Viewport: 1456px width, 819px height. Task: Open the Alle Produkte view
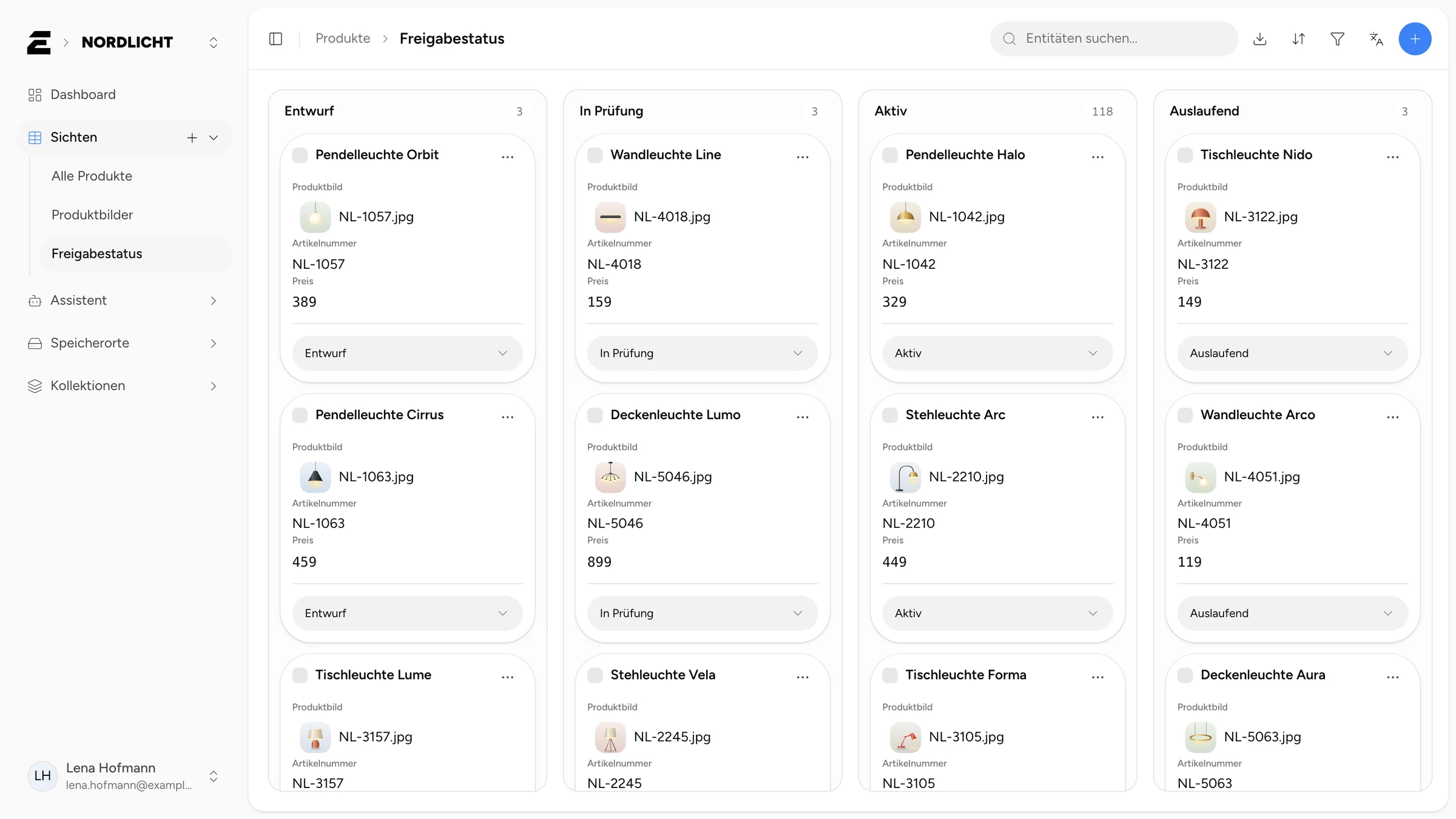136,176
